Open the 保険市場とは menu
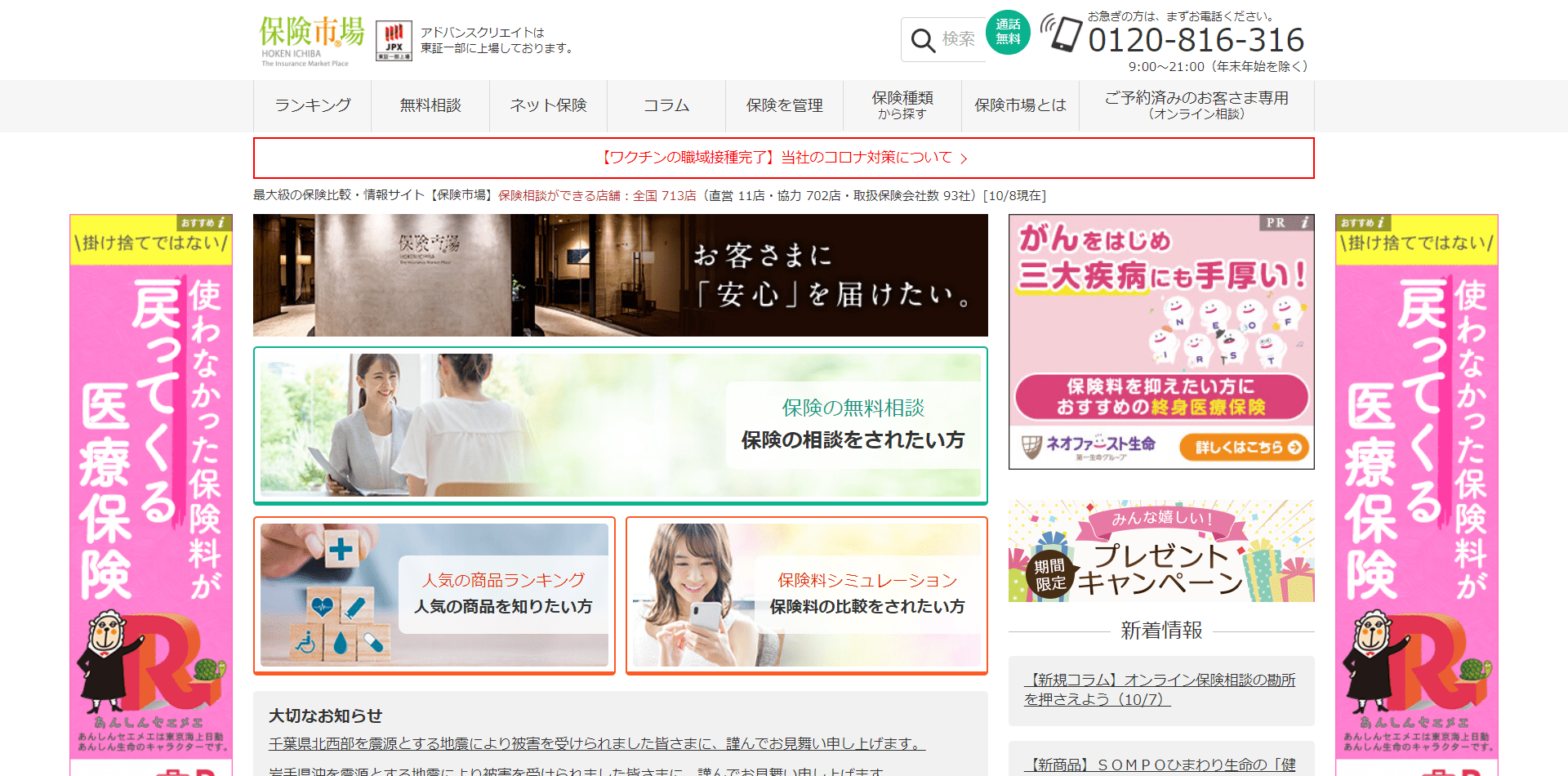Image resolution: width=1568 pixels, height=776 pixels. [x=1020, y=105]
